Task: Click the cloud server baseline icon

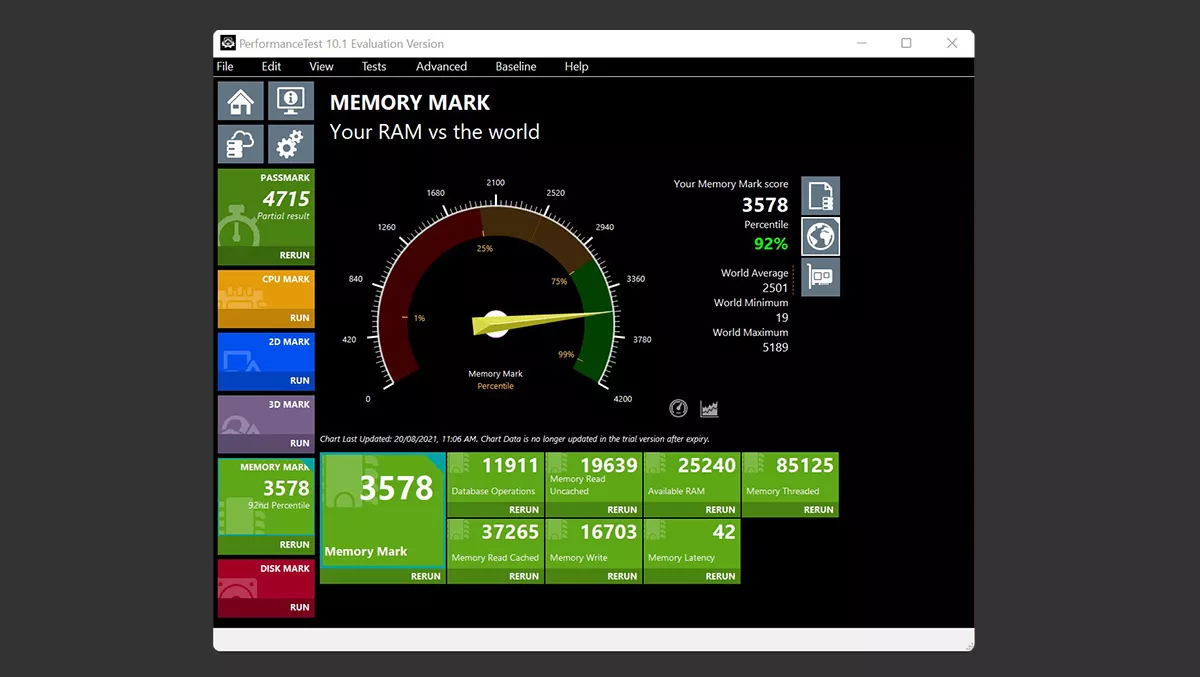Action: point(241,145)
